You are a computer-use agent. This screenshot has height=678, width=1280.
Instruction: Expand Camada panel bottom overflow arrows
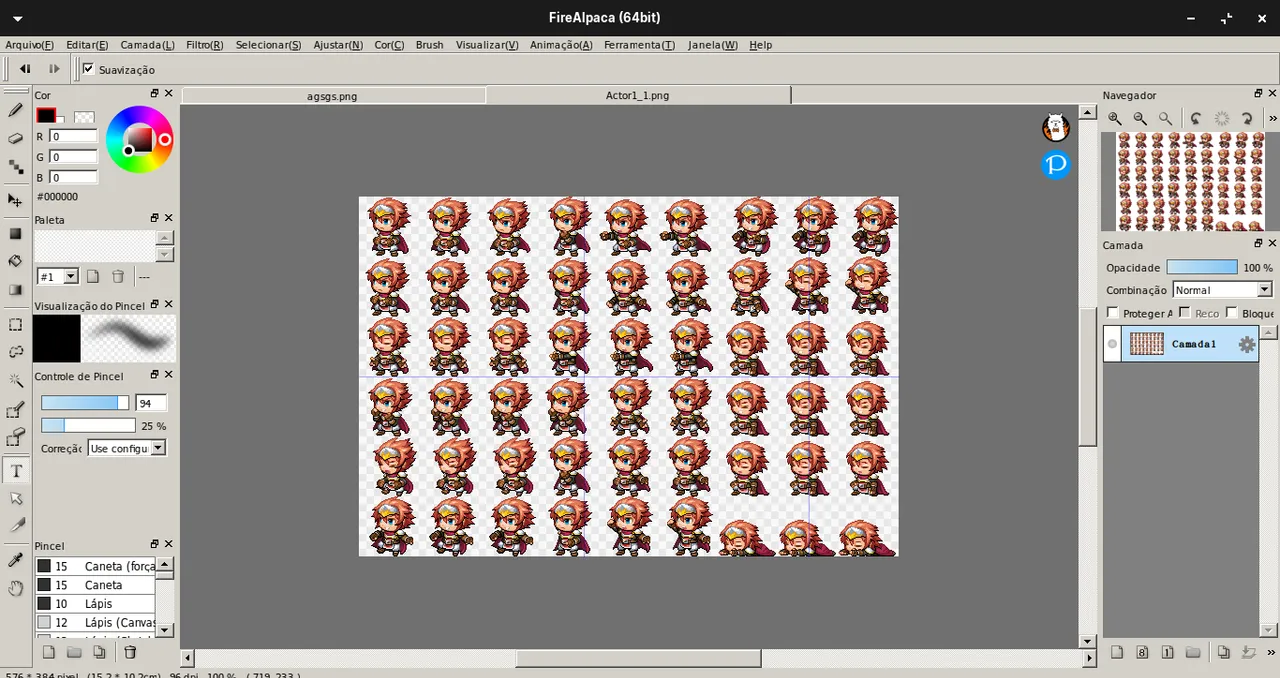pos(1272,652)
